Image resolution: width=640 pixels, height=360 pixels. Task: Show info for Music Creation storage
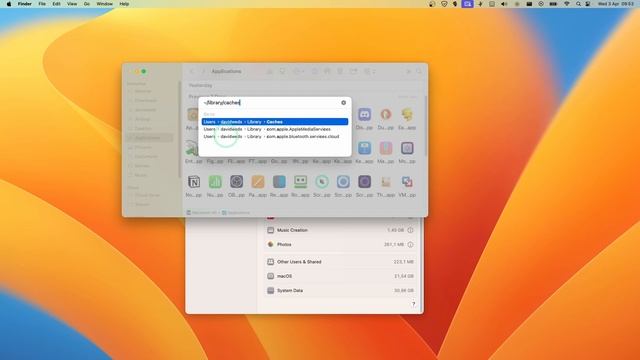410,230
